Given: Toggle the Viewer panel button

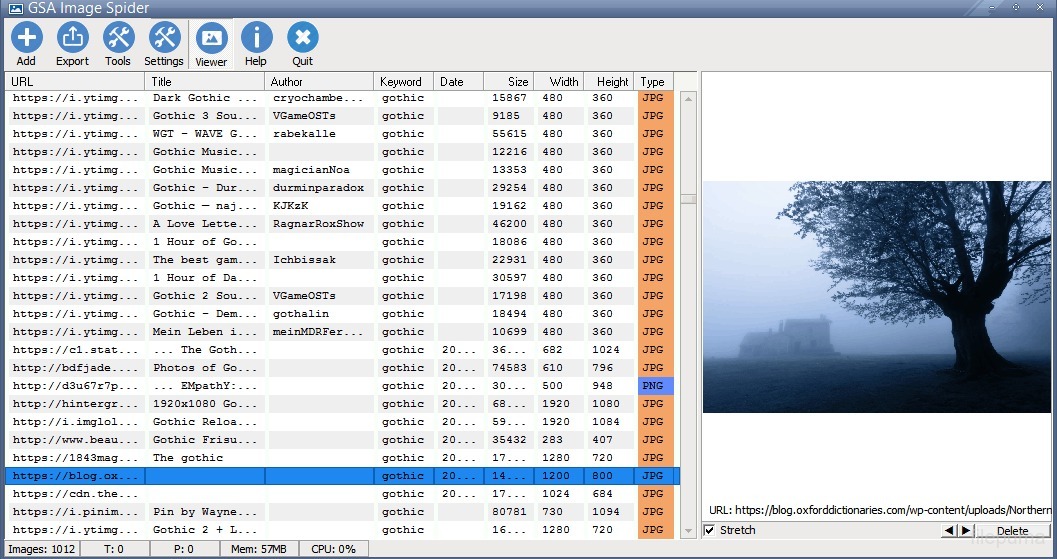Looking at the screenshot, I should tap(211, 45).
